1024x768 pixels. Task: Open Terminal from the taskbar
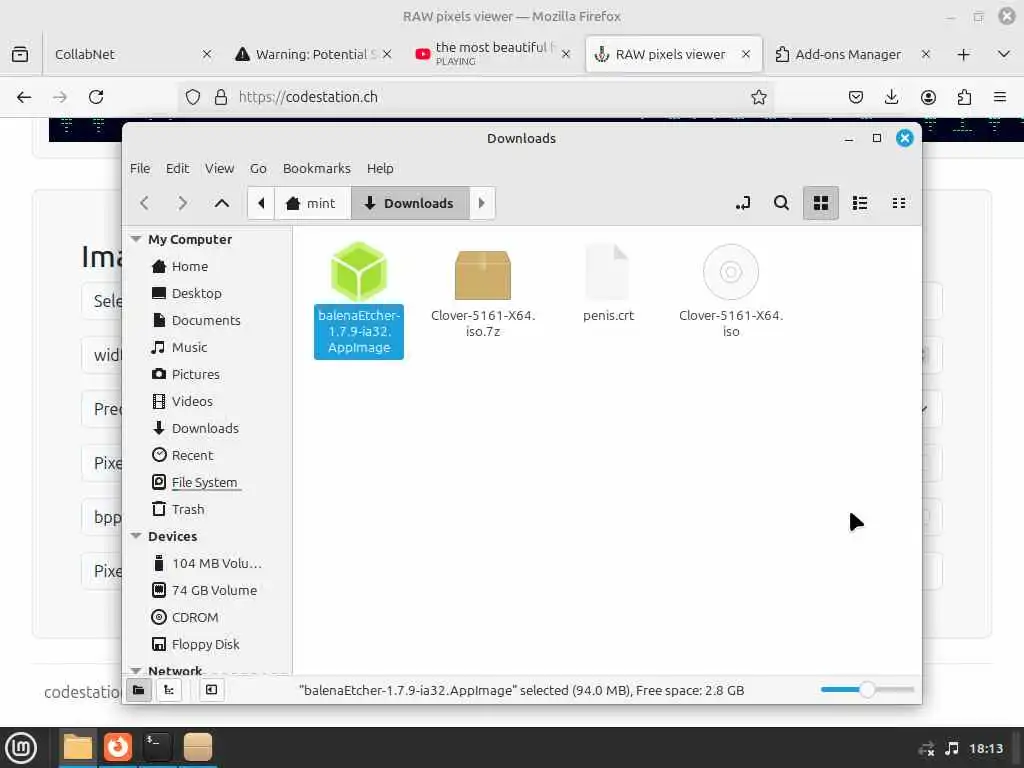tap(157, 747)
